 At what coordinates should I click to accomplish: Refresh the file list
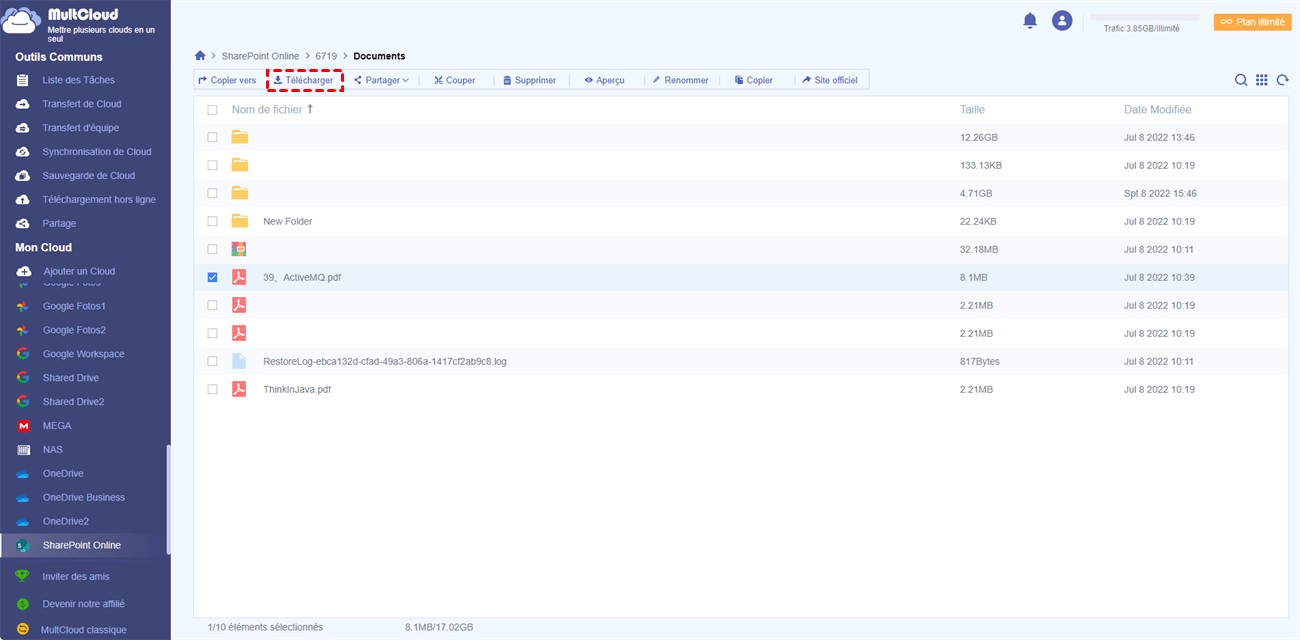(x=1282, y=80)
